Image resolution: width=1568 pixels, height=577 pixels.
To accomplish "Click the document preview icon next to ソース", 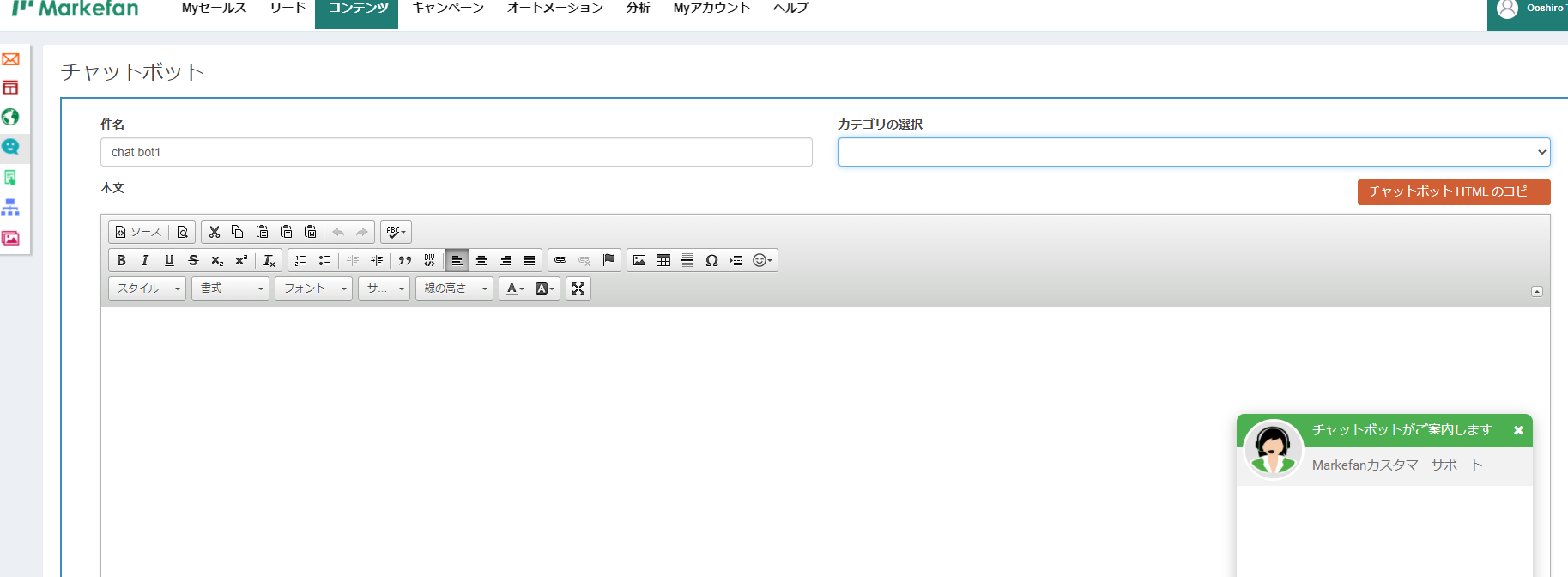I will point(182,232).
